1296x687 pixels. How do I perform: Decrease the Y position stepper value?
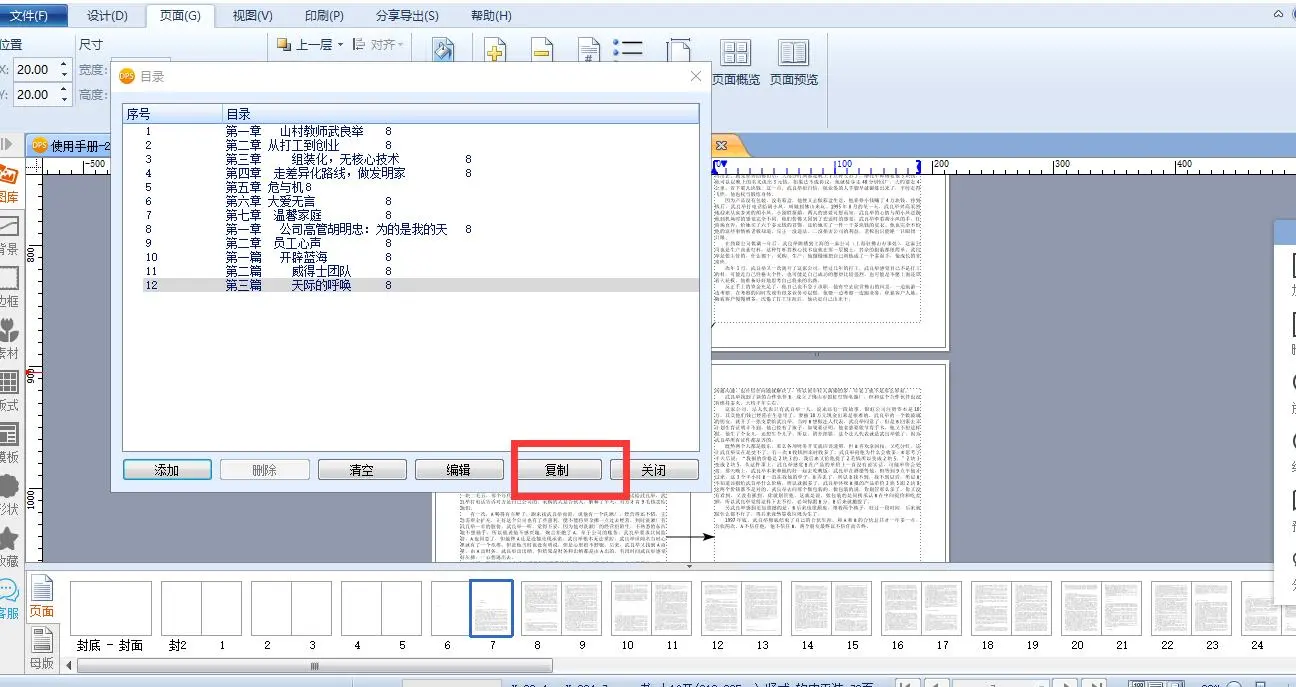click(x=64, y=99)
